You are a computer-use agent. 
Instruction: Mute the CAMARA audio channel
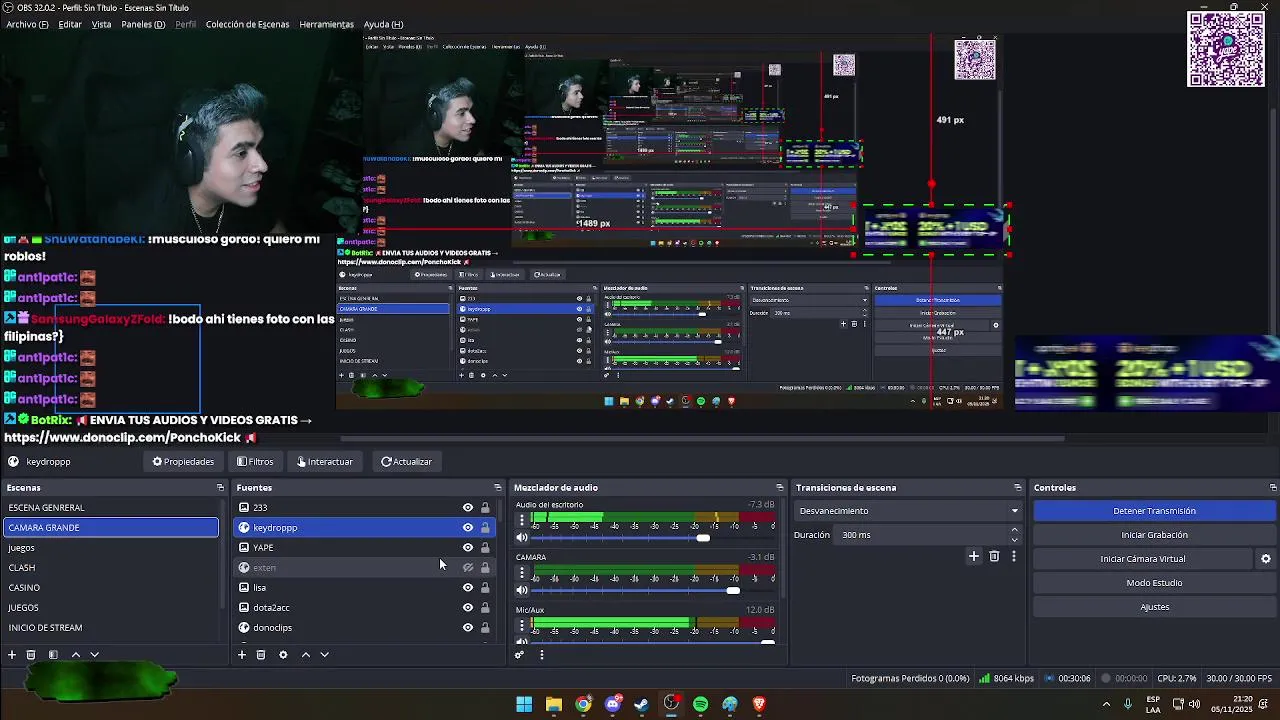point(521,590)
